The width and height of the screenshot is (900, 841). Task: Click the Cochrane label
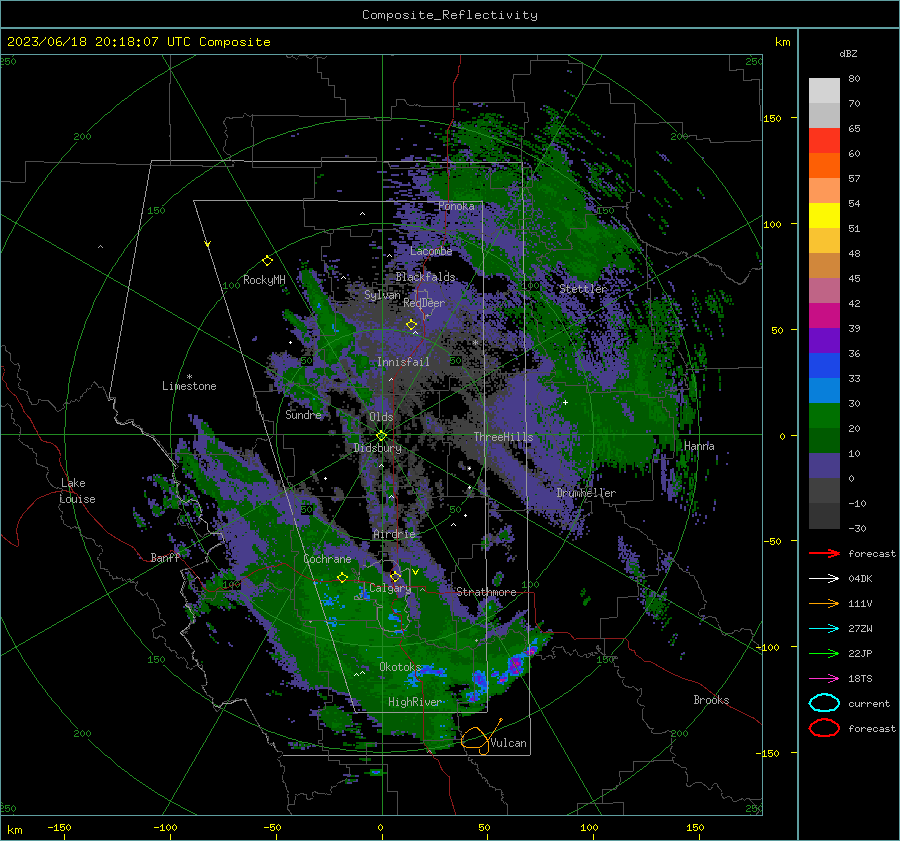coord(327,559)
